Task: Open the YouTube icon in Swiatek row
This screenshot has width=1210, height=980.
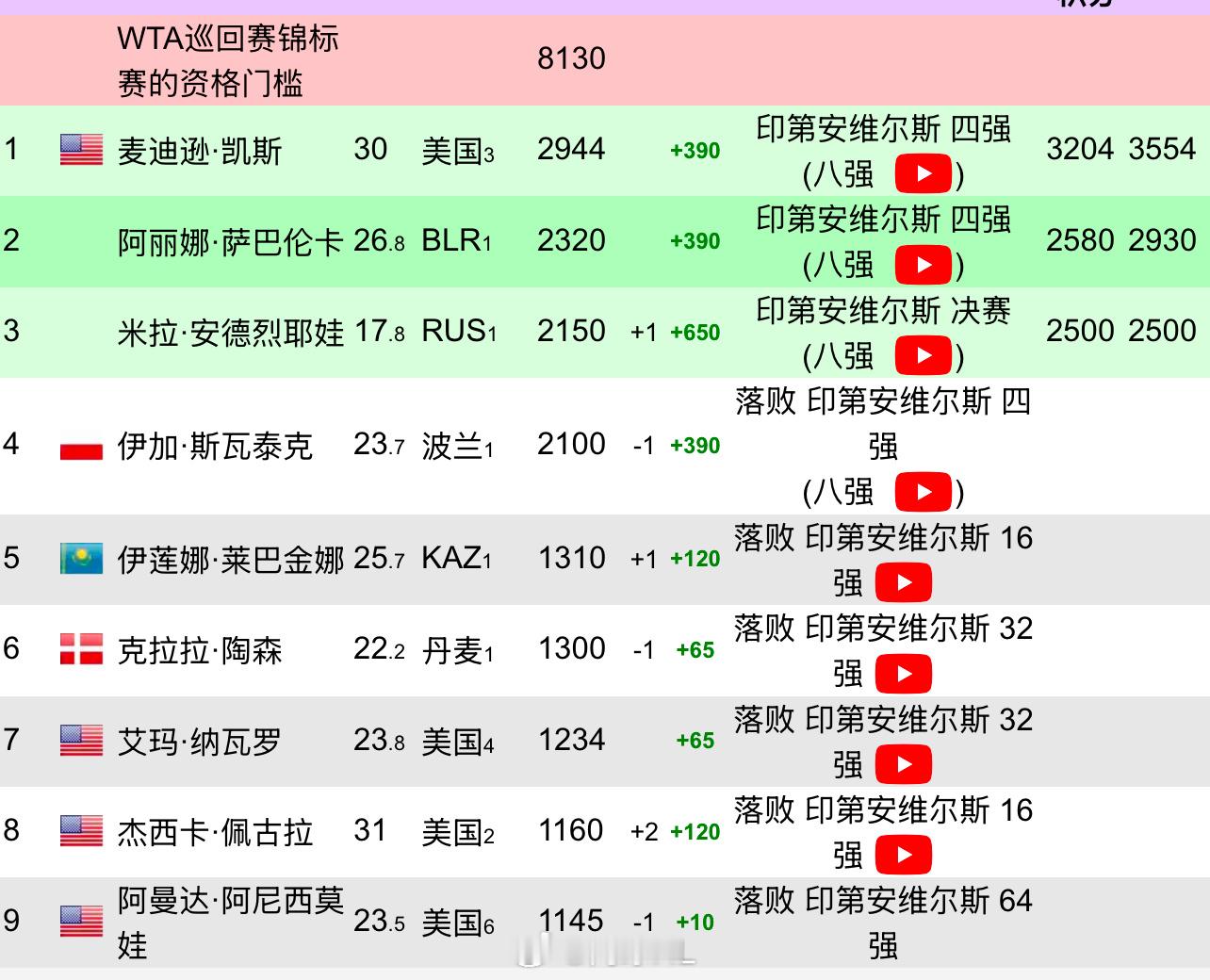Action: (x=923, y=491)
